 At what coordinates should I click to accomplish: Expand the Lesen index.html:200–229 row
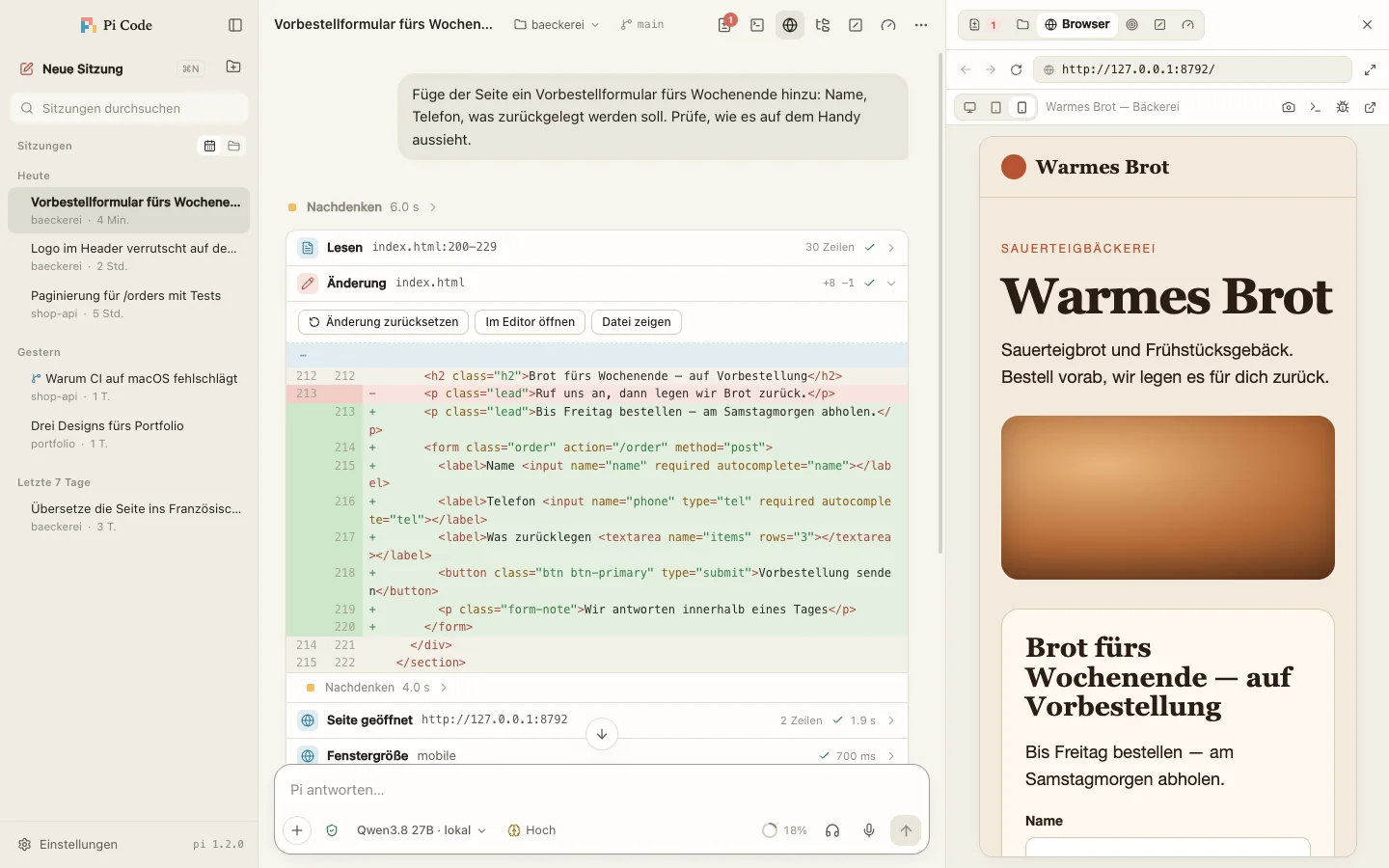coord(597,248)
